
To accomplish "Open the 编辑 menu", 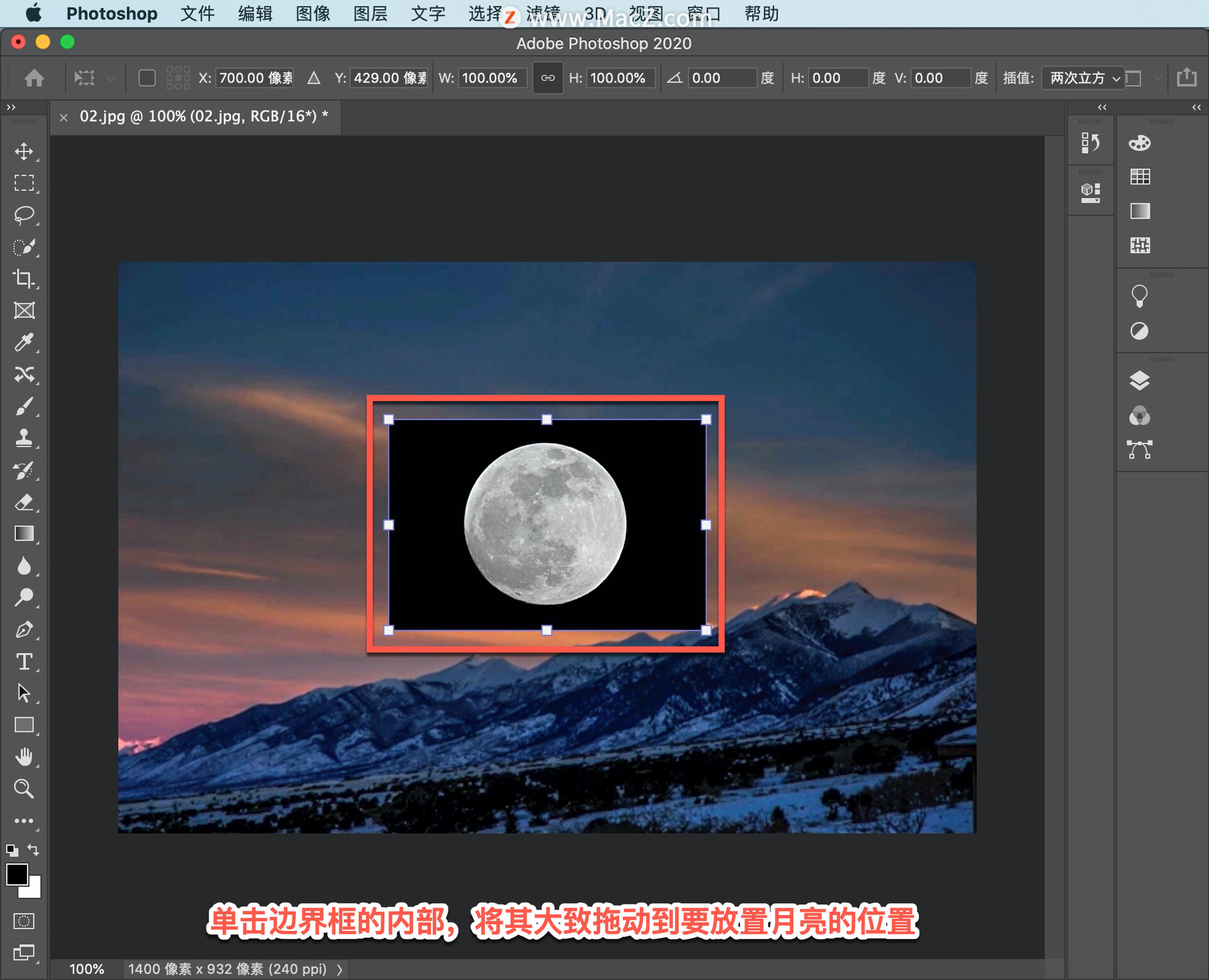I will 255,13.
